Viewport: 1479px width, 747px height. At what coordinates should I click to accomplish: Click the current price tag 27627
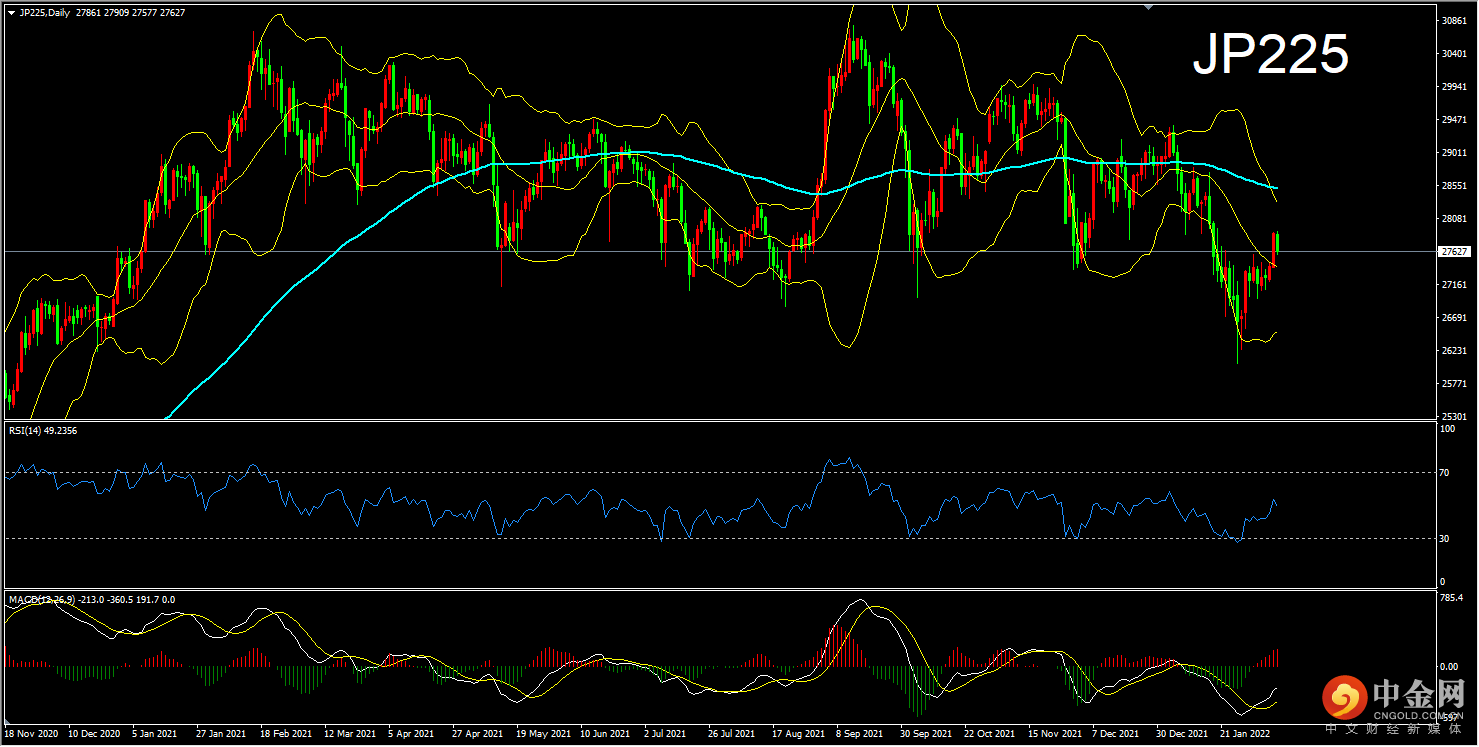[x=1454, y=252]
